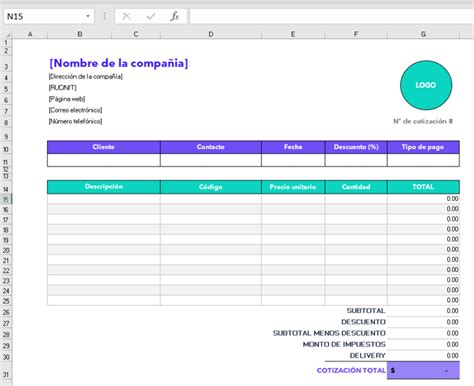The width and height of the screenshot is (474, 386).
Task: Click the Fecha header cell
Action: [293, 147]
